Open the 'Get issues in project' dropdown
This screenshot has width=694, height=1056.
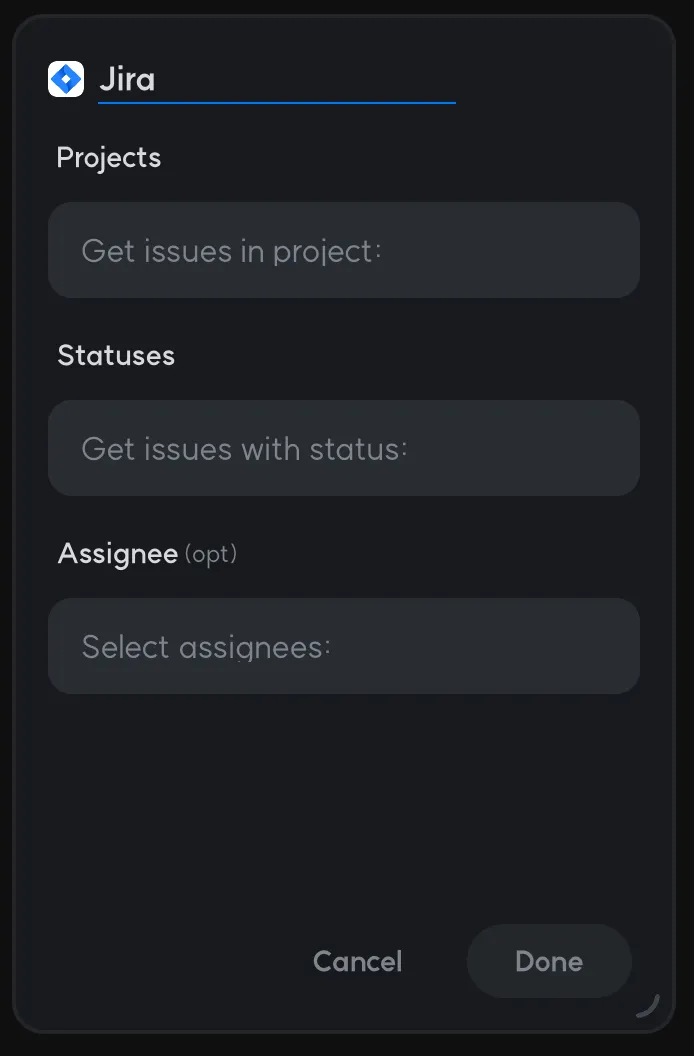[x=343, y=250]
